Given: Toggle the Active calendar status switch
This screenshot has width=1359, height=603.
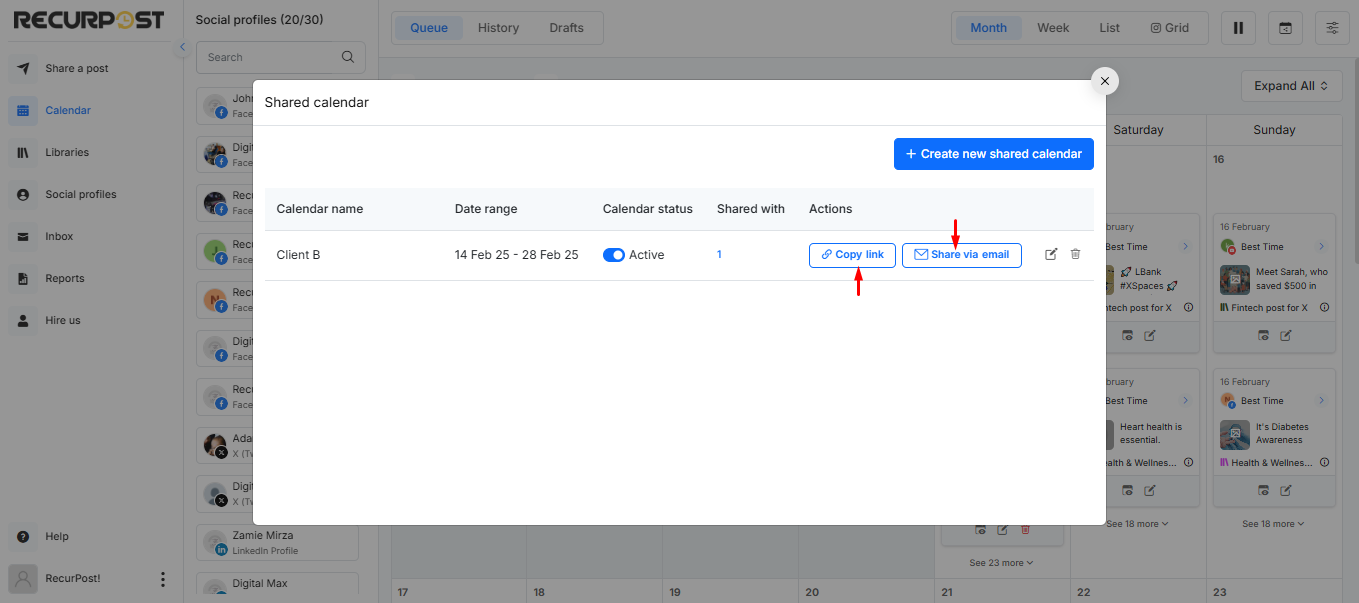Looking at the screenshot, I should click(x=614, y=255).
